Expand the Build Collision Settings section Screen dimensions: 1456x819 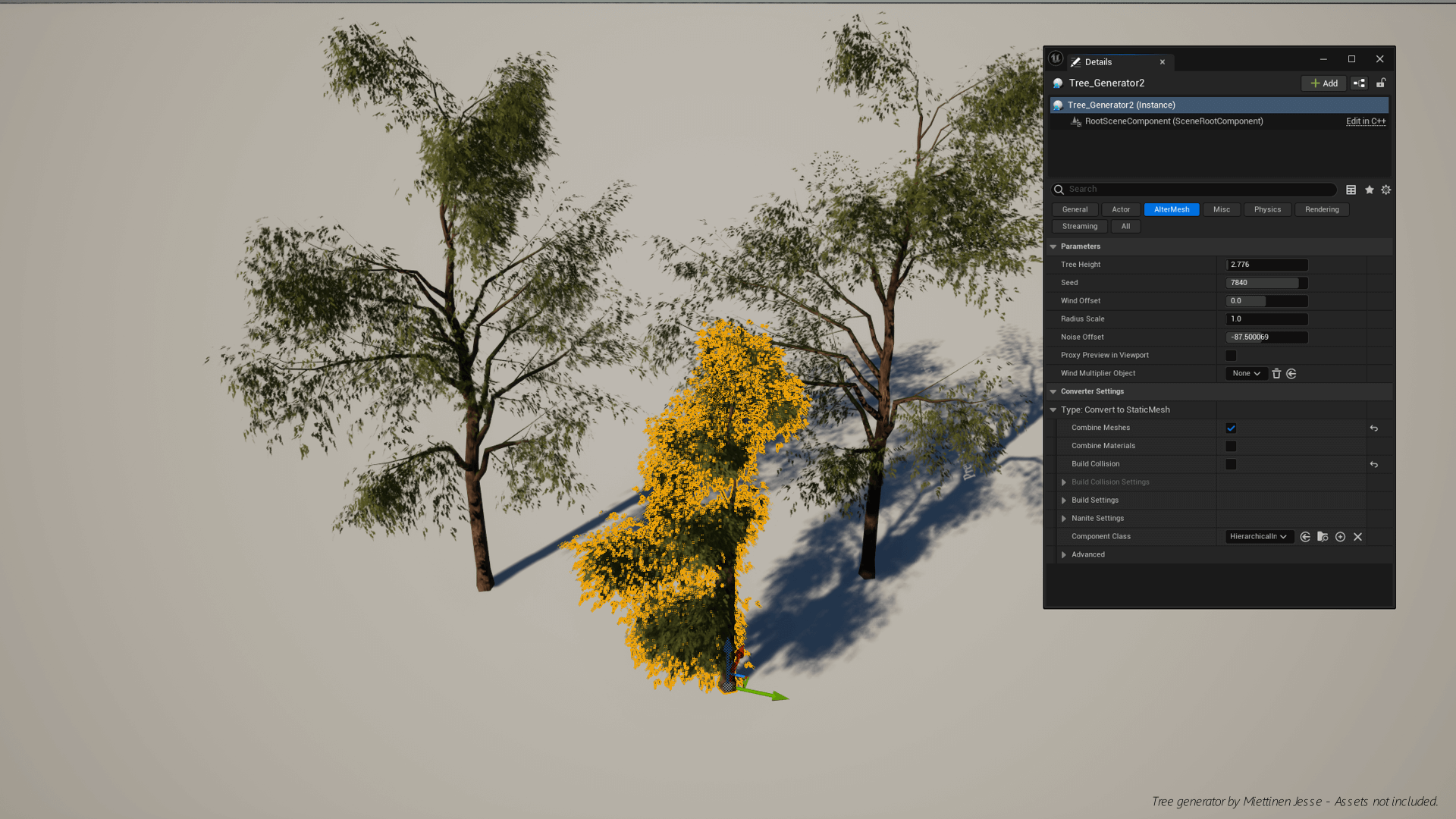coord(1063,481)
